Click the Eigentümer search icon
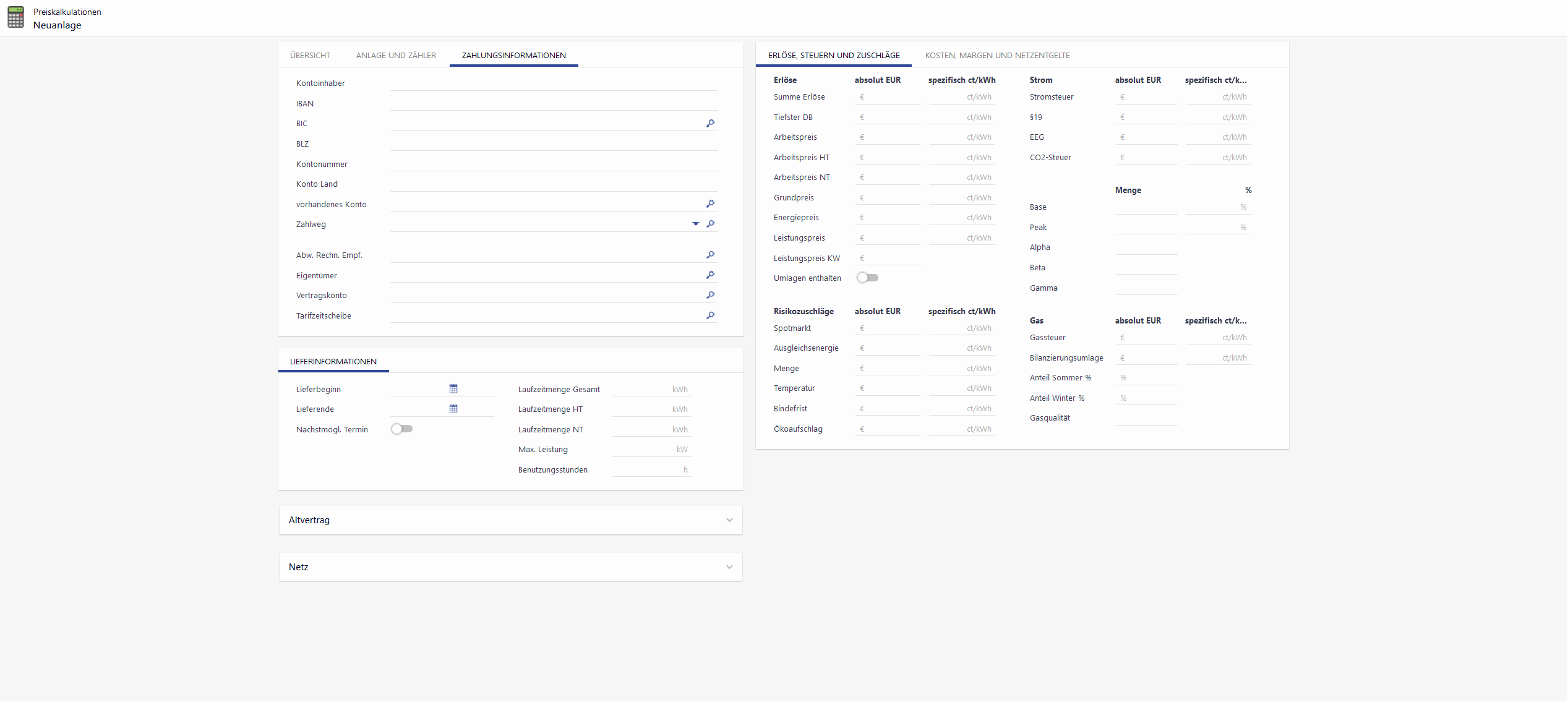This screenshot has width=1568, height=702. coord(710,275)
